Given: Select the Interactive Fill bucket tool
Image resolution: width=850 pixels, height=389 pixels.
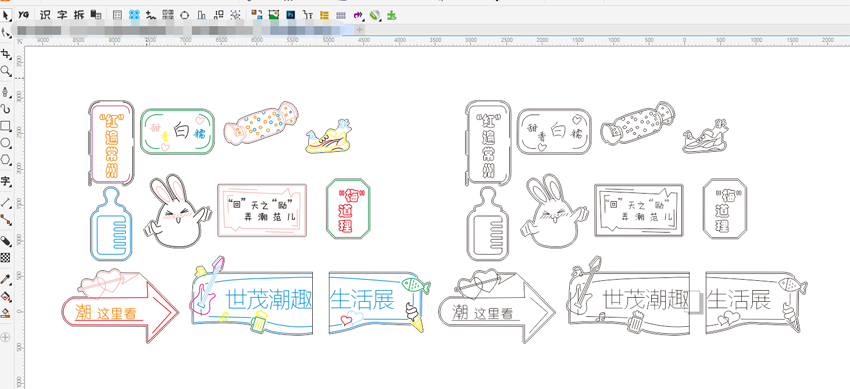Looking at the screenshot, I should 5,296.
